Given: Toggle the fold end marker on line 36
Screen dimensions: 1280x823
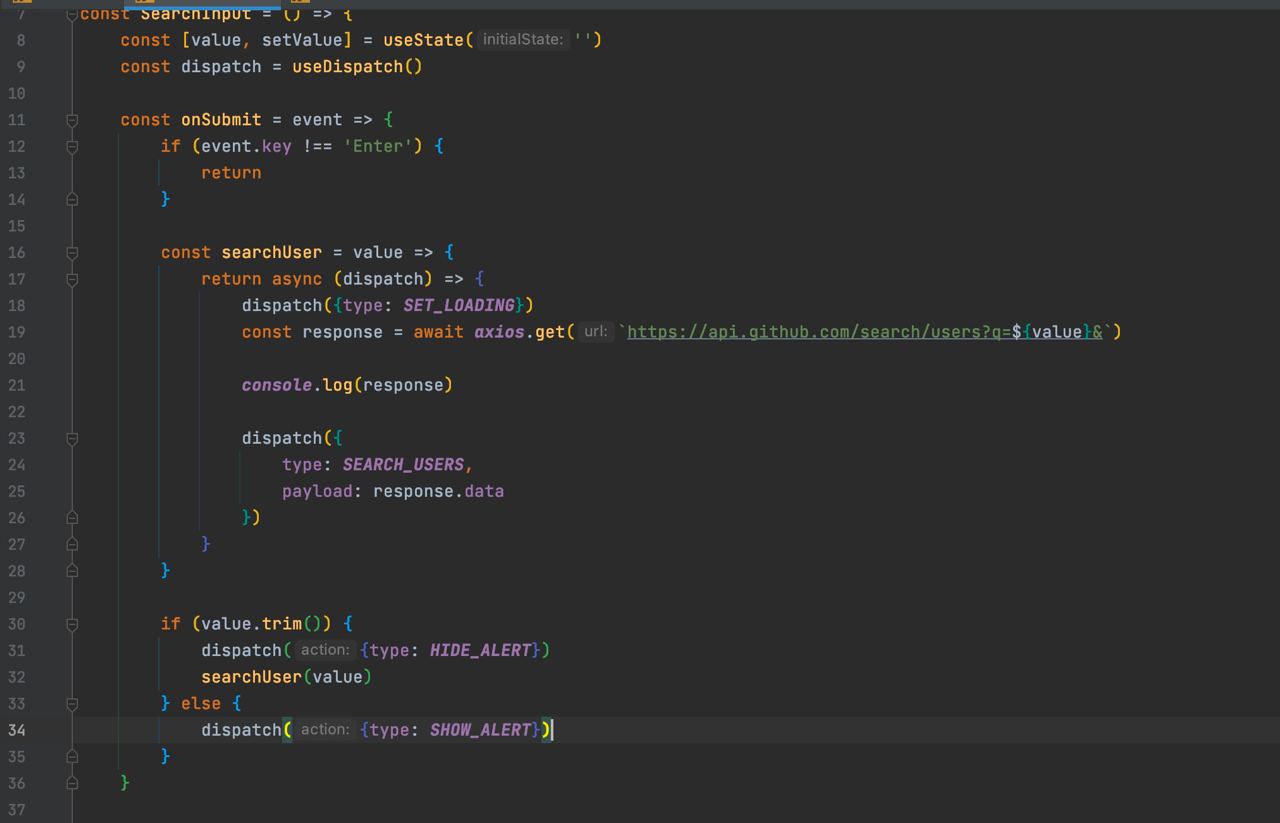Looking at the screenshot, I should pos(72,783).
